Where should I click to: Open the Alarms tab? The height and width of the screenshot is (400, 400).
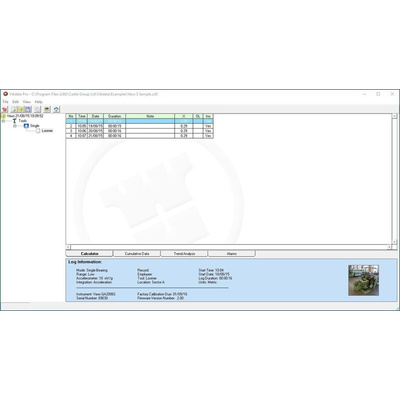[x=232, y=254]
